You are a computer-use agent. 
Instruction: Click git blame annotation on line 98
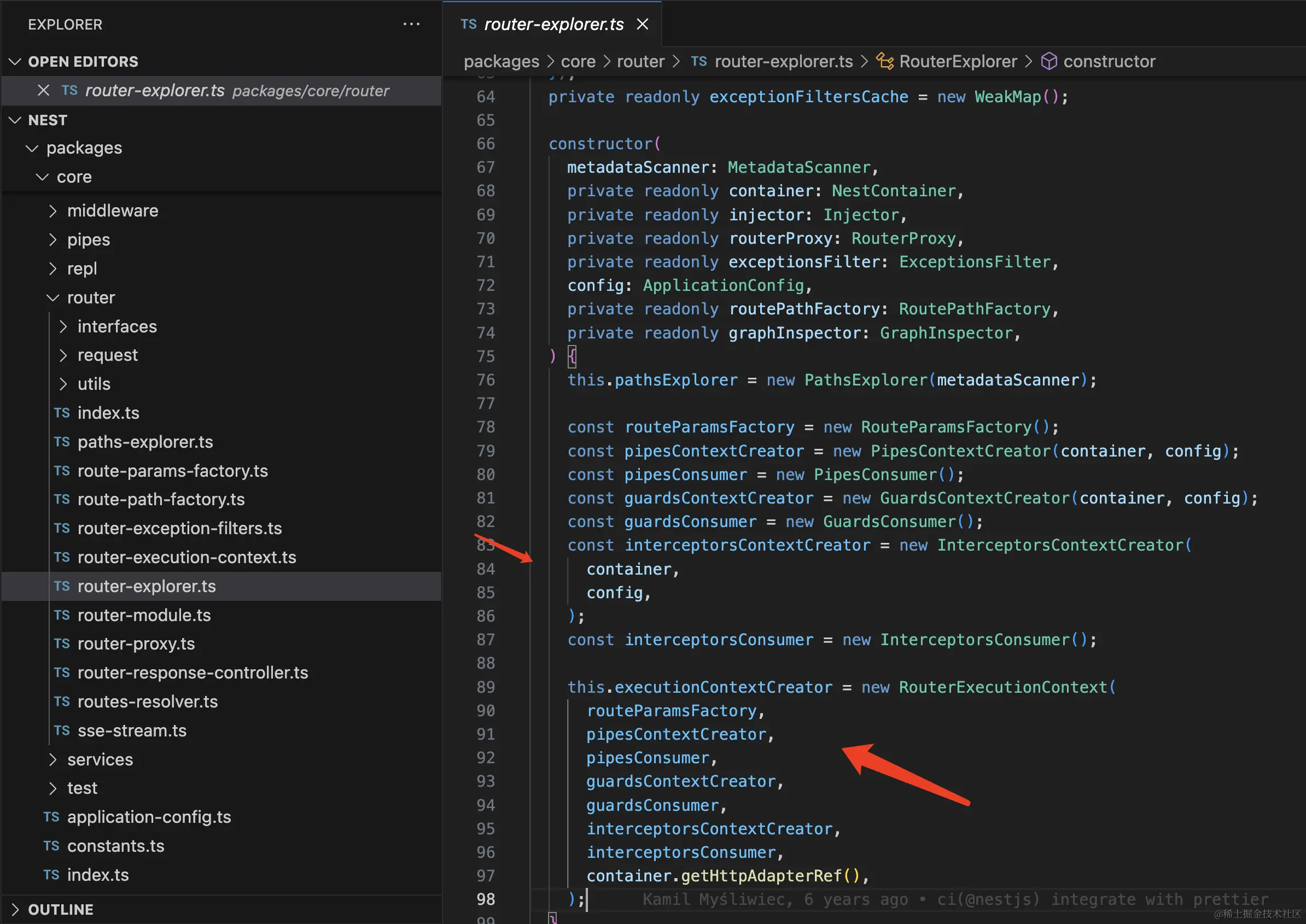coord(955,899)
